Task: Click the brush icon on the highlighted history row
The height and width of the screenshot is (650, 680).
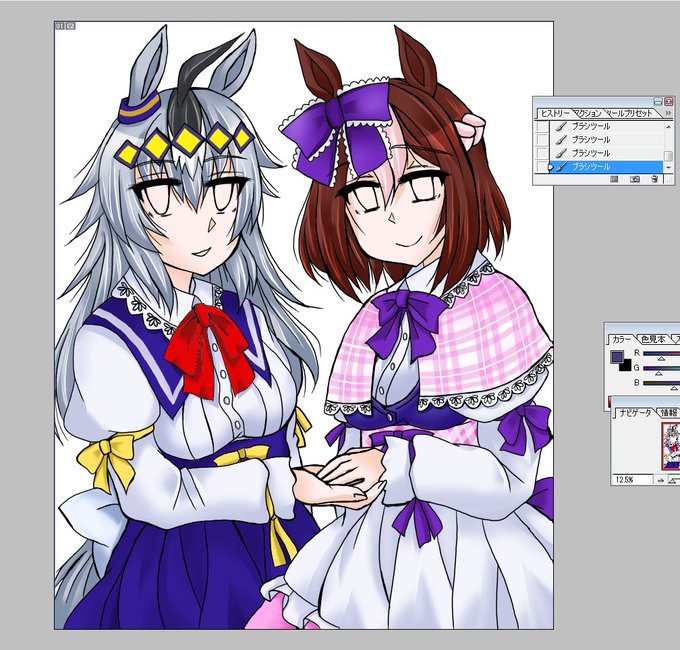Action: point(561,167)
